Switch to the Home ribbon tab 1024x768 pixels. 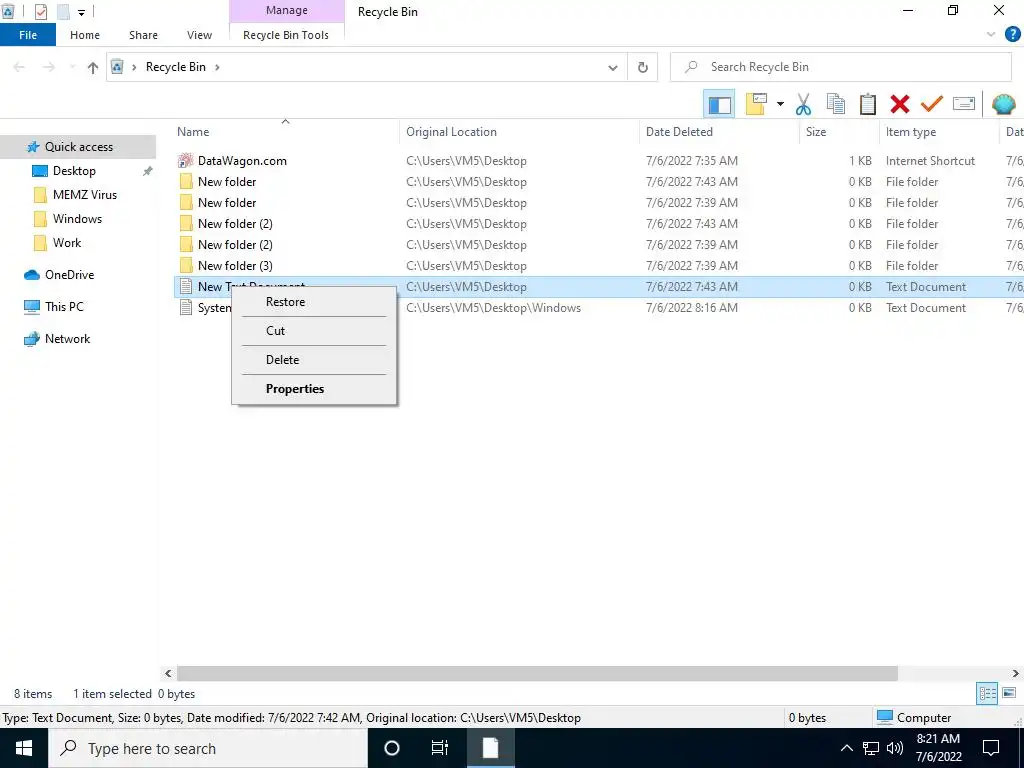coord(85,35)
